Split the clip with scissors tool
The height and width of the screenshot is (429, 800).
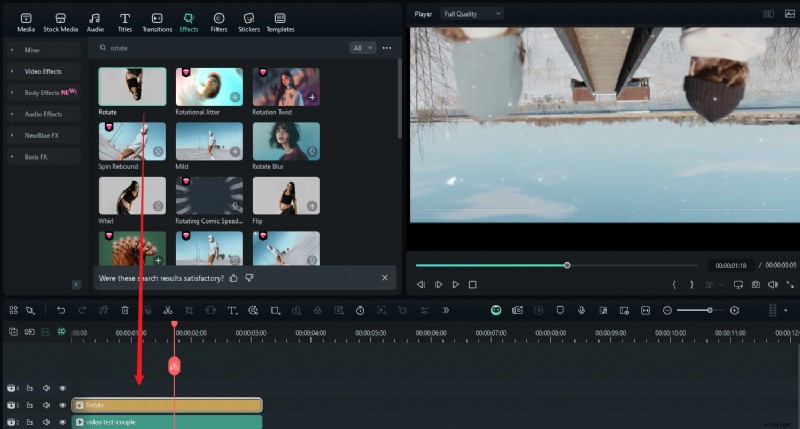[167, 310]
